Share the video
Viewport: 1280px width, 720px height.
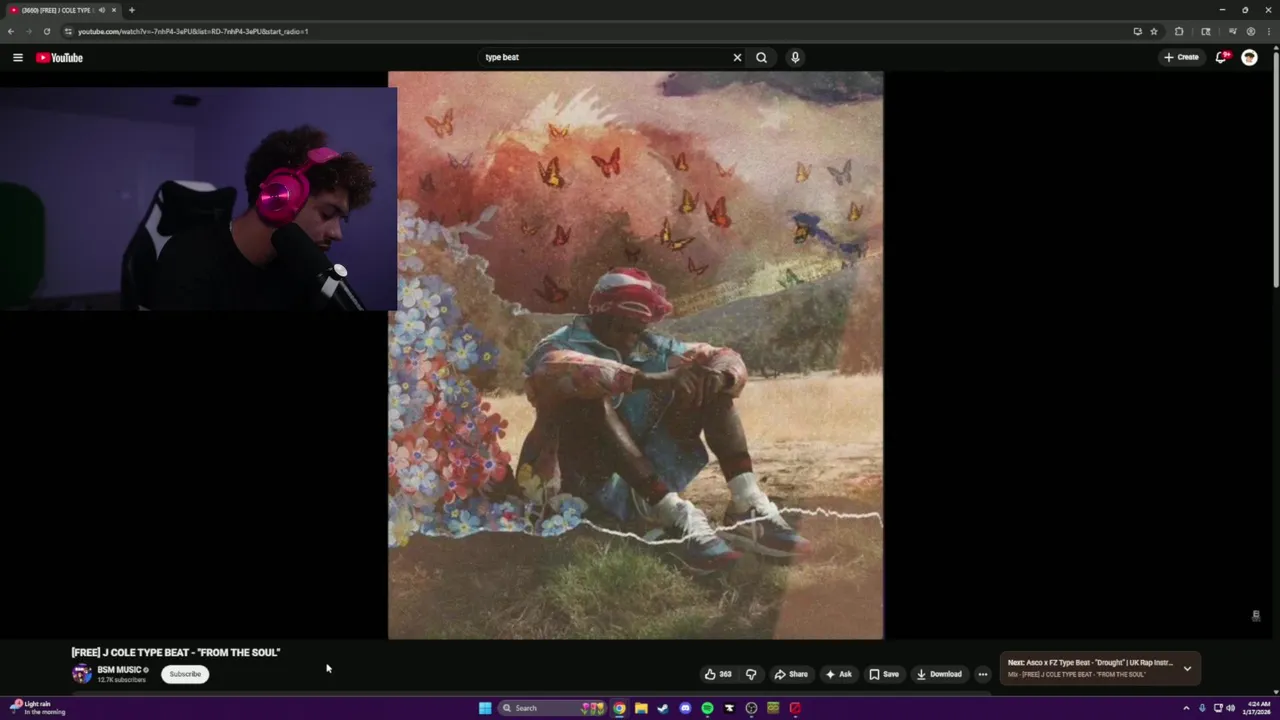pyautogui.click(x=791, y=674)
